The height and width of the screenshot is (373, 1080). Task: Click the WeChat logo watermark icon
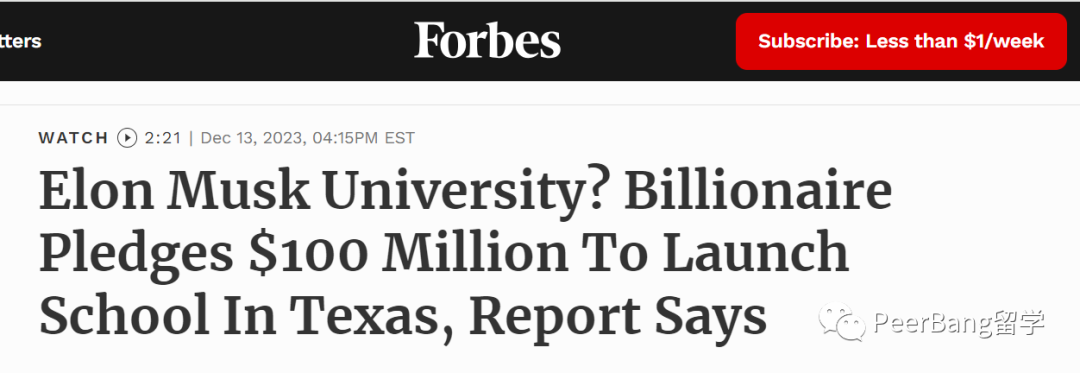[842, 321]
